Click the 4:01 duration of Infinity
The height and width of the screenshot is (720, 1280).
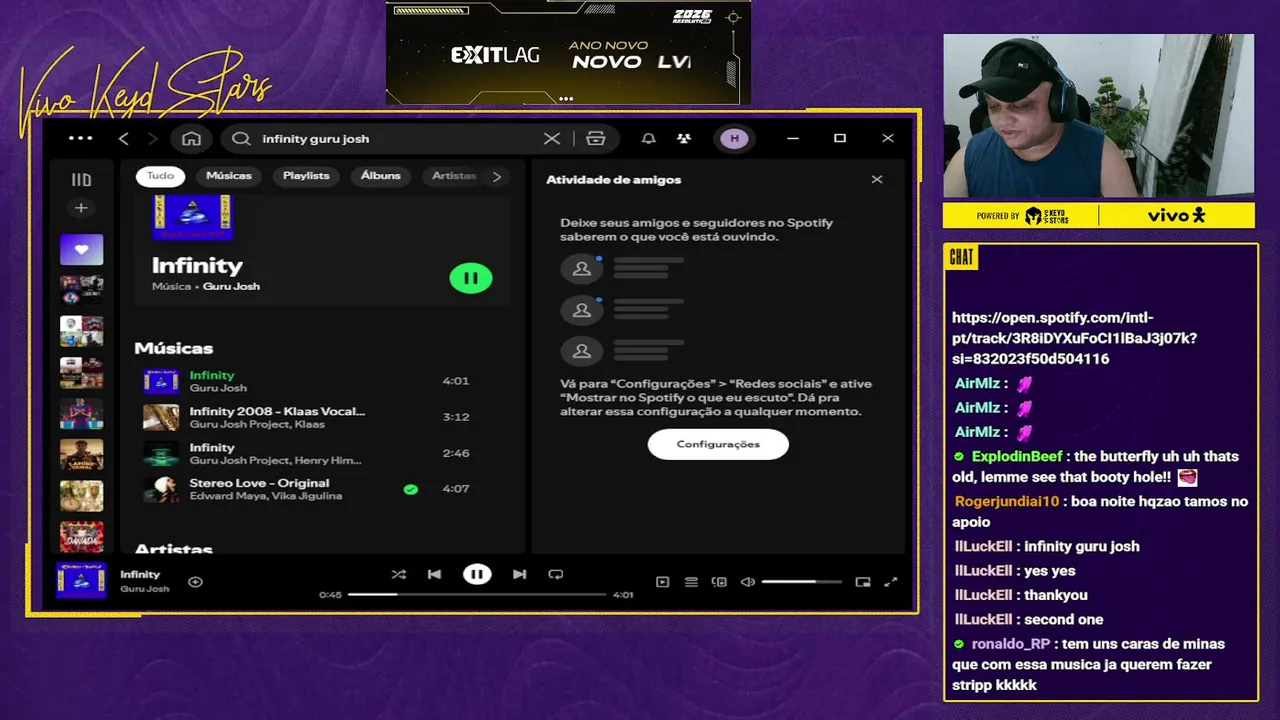click(x=456, y=381)
